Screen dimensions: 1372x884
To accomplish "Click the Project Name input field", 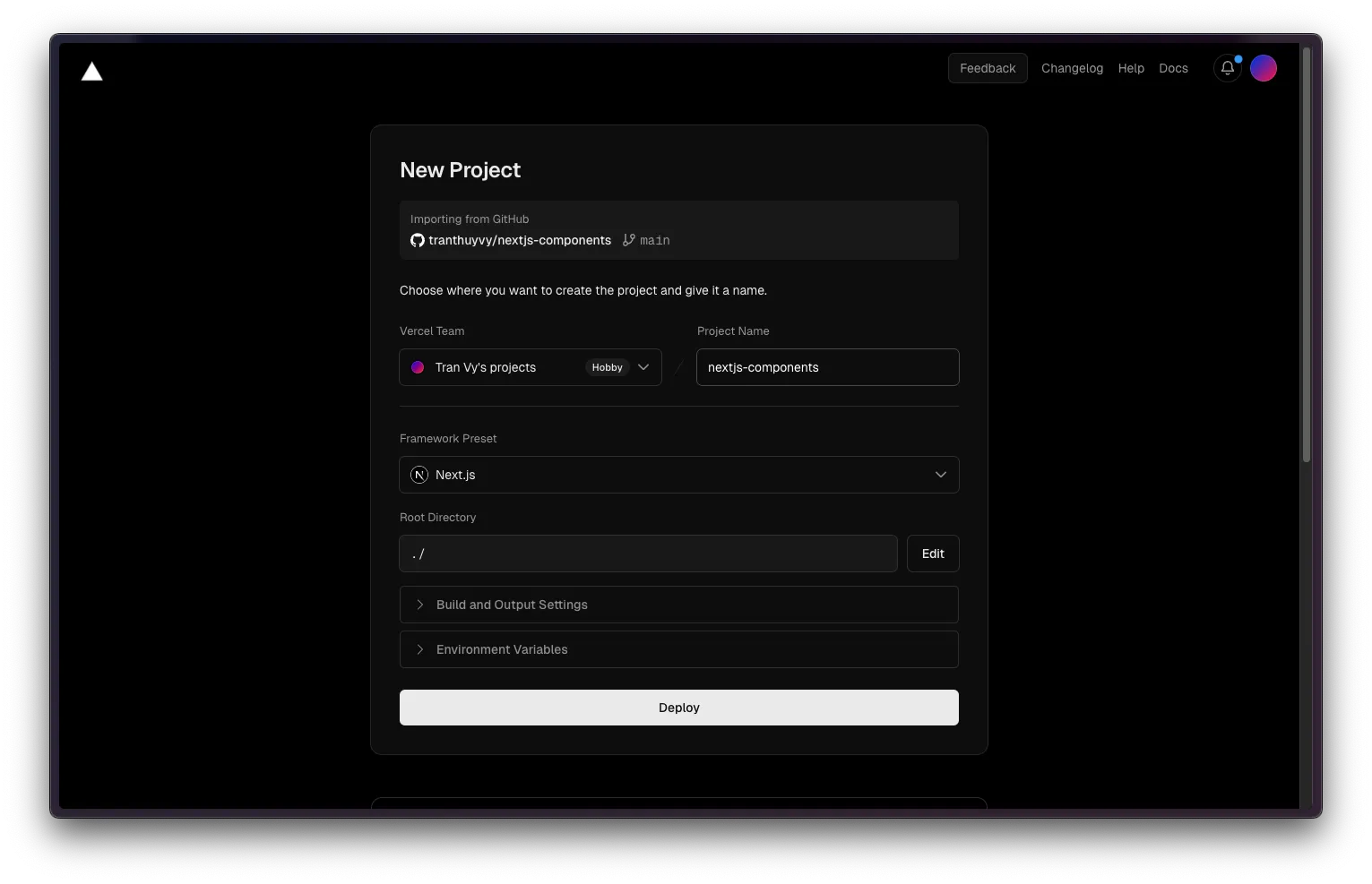I will pyautogui.click(x=828, y=367).
